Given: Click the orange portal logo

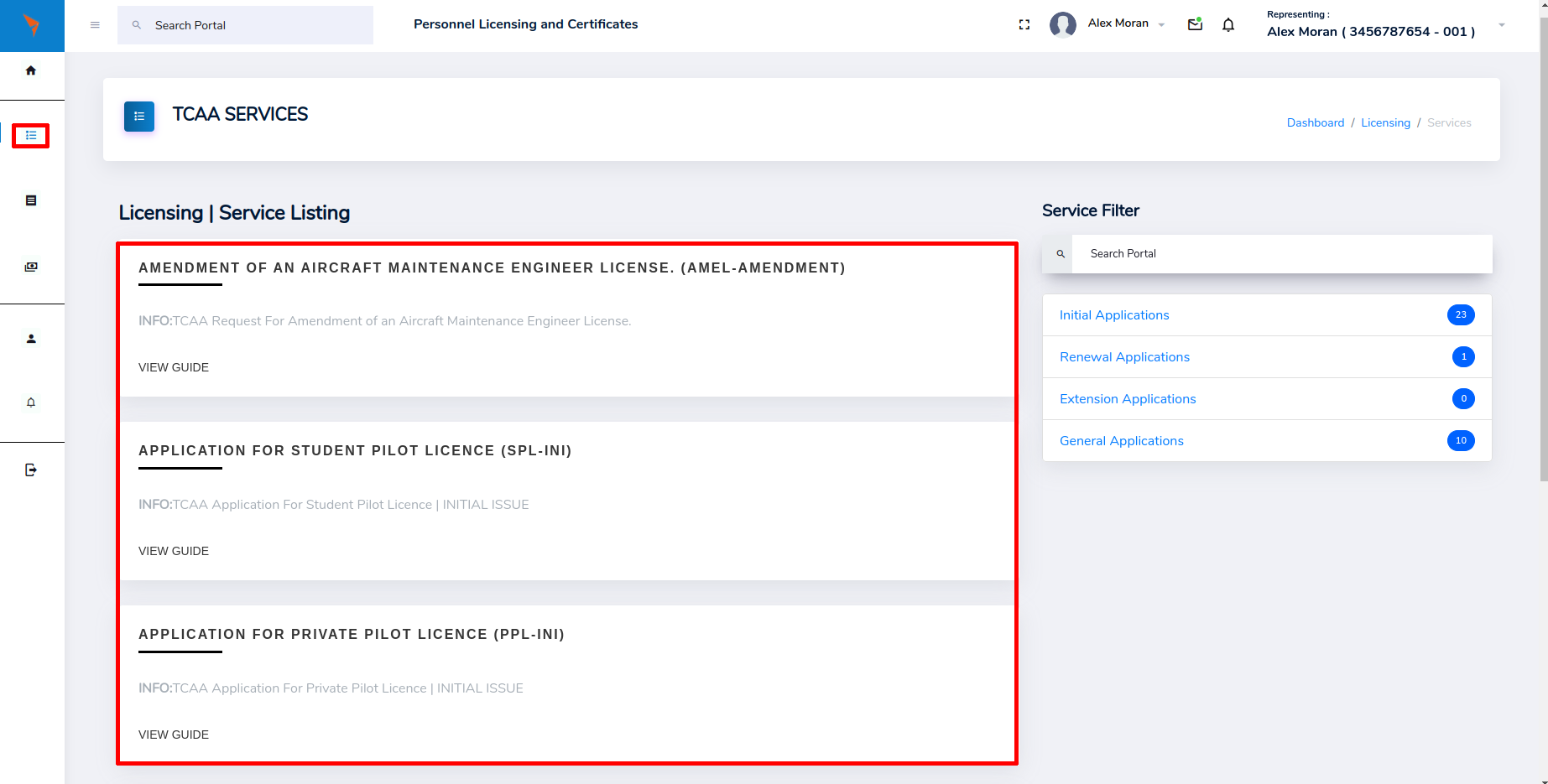Looking at the screenshot, I should 32,25.
